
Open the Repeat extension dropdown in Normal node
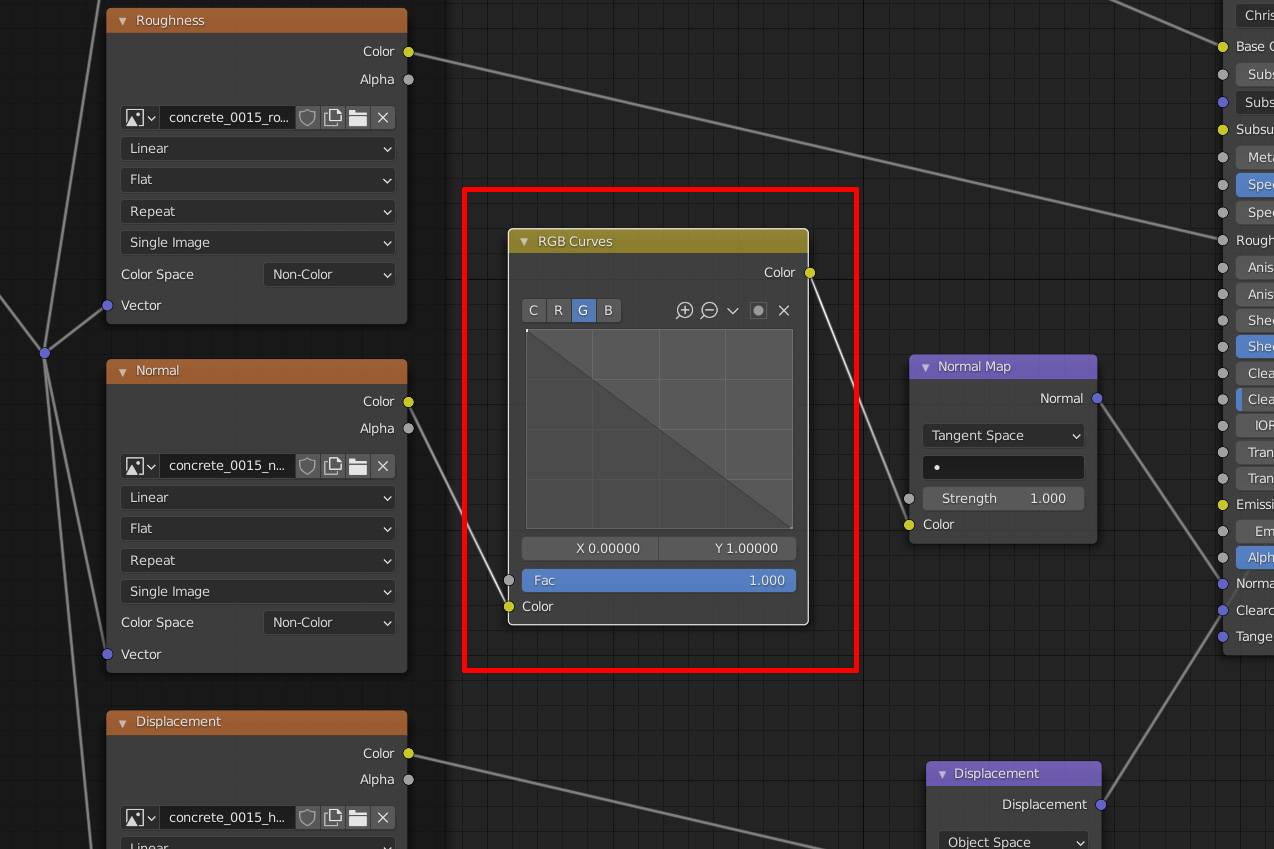[258, 561]
